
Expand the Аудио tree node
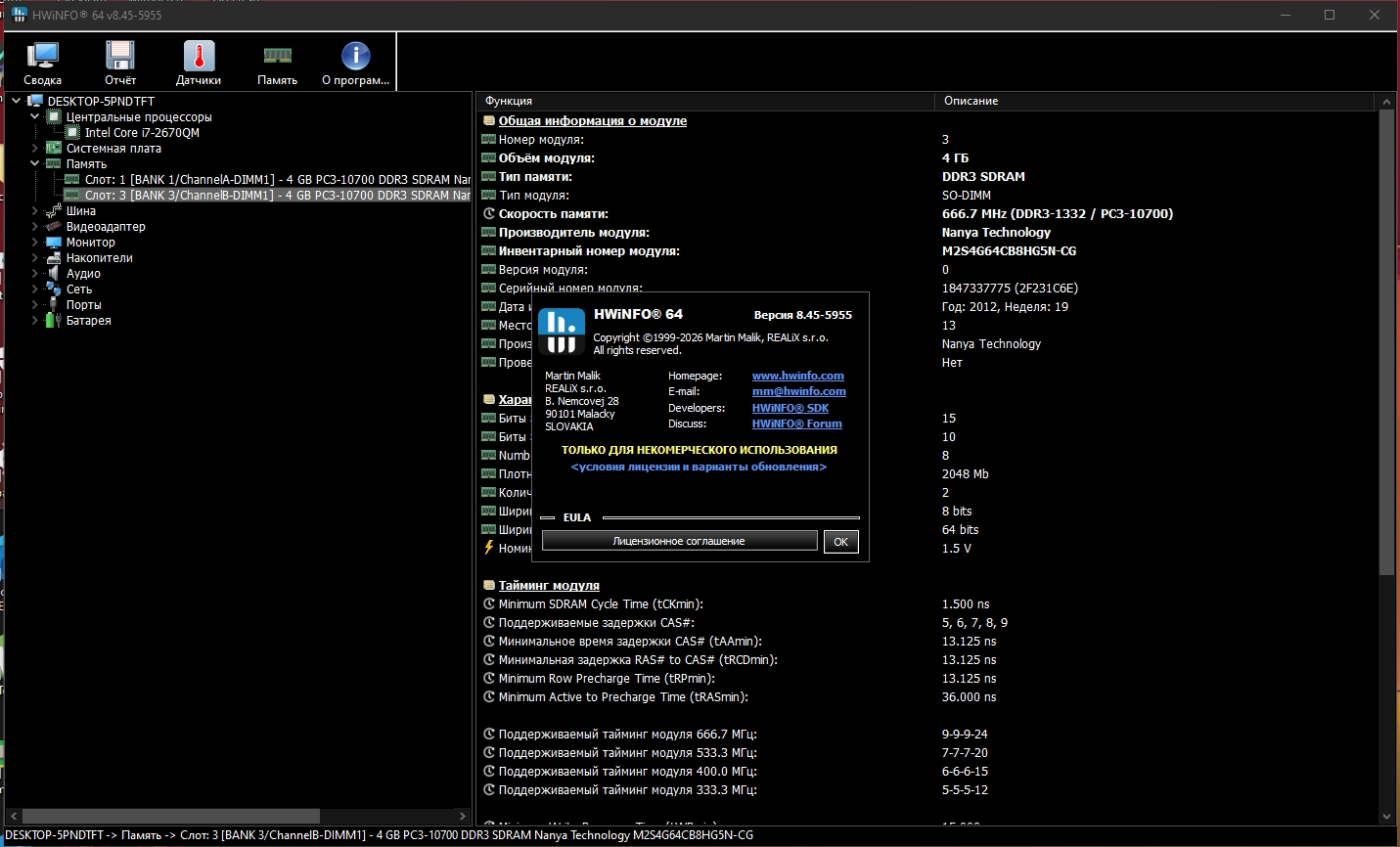pyautogui.click(x=35, y=273)
